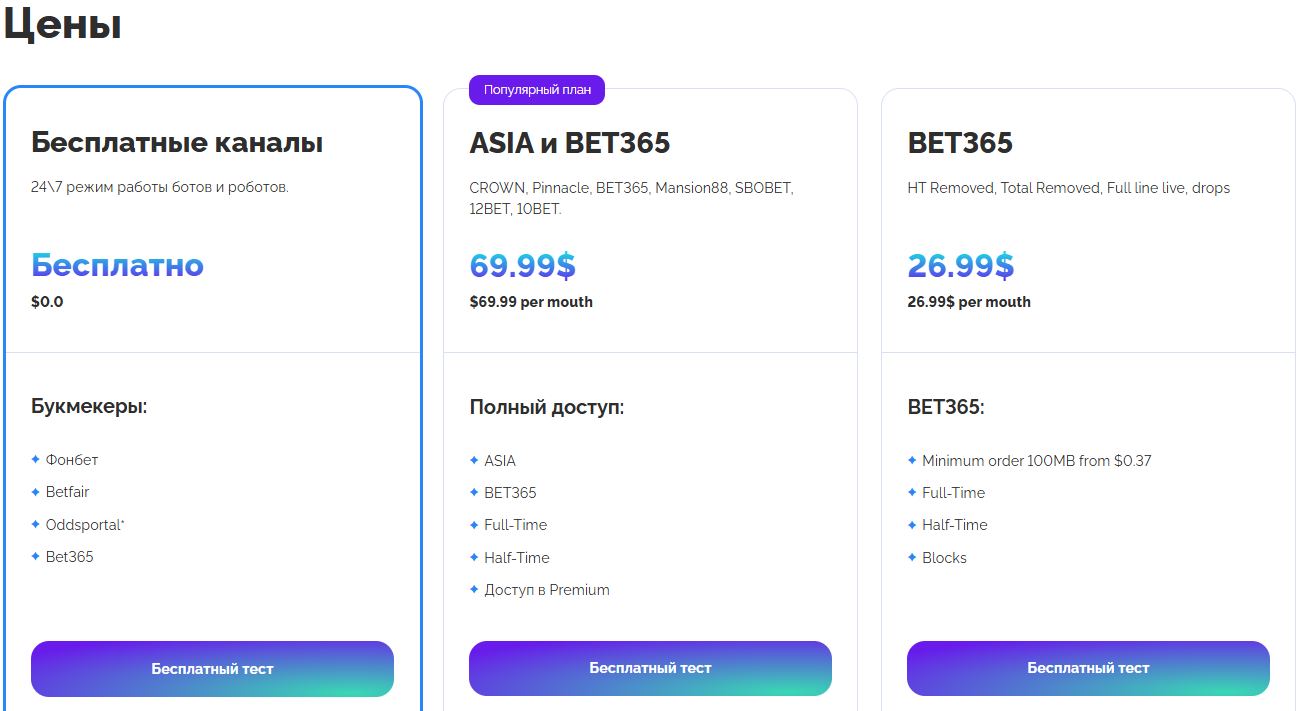Select the BET365 entry under Полный доступ
This screenshot has height=711, width=1301.
[512, 492]
